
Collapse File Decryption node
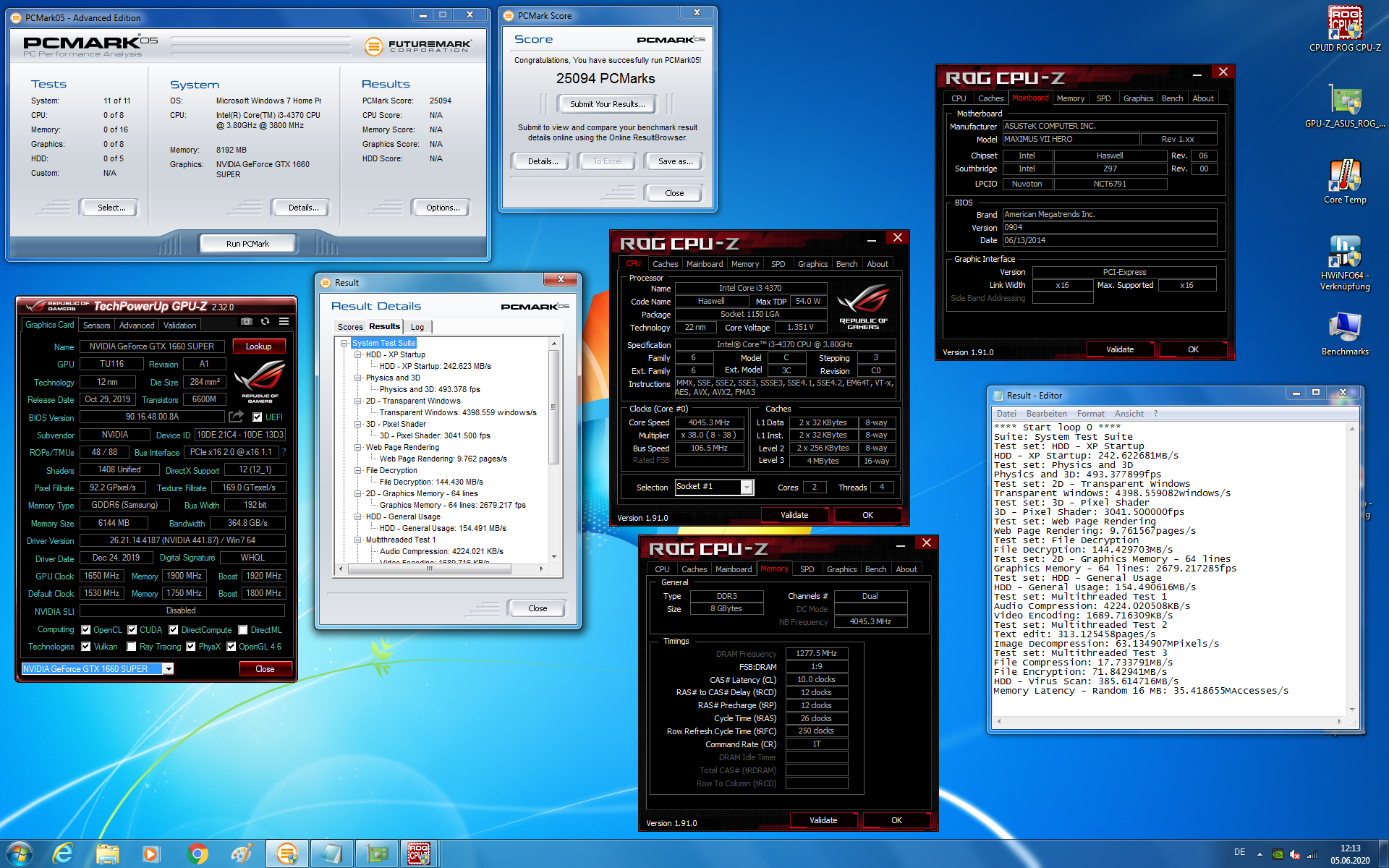click(x=357, y=470)
